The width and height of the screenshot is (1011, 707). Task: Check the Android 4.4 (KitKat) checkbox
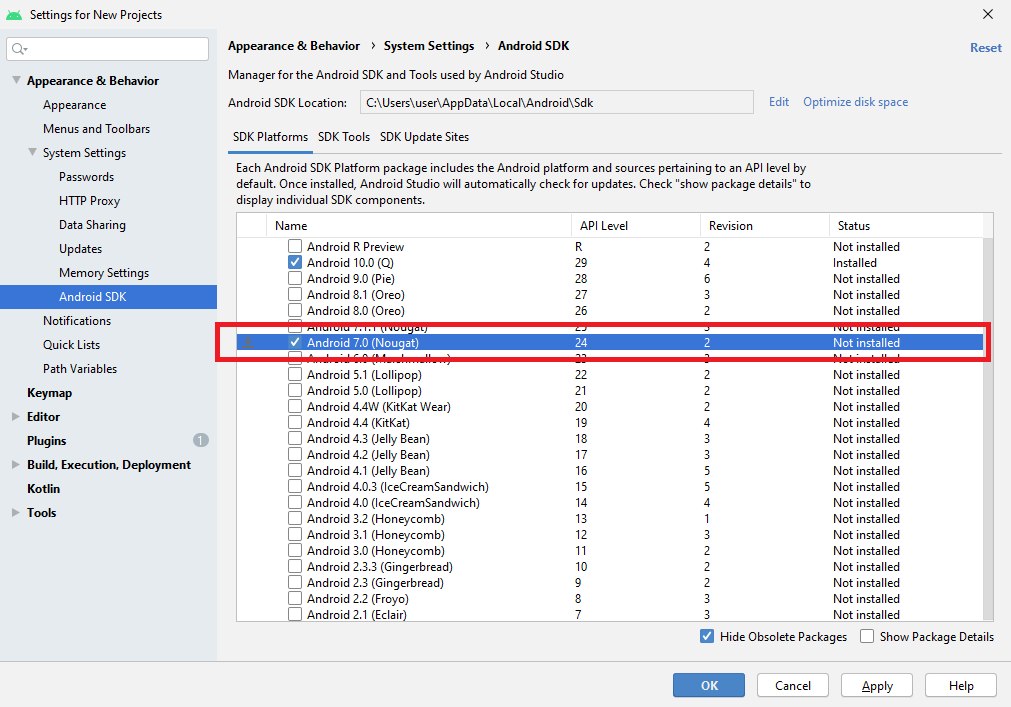[x=295, y=423]
